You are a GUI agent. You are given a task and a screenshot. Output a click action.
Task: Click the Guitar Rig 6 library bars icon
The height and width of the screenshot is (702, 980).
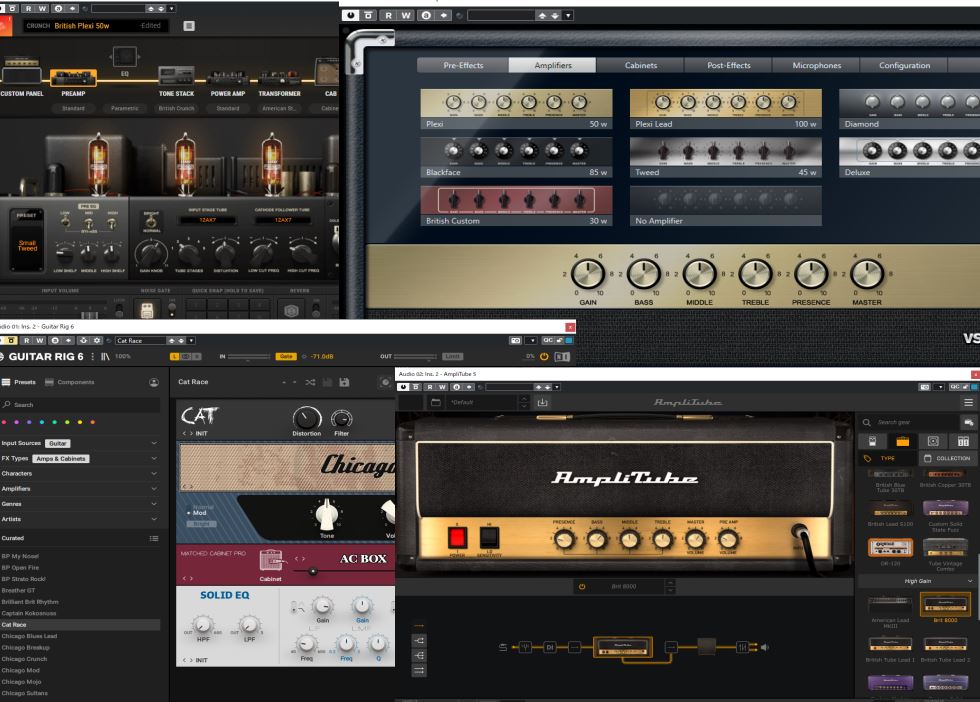point(106,356)
